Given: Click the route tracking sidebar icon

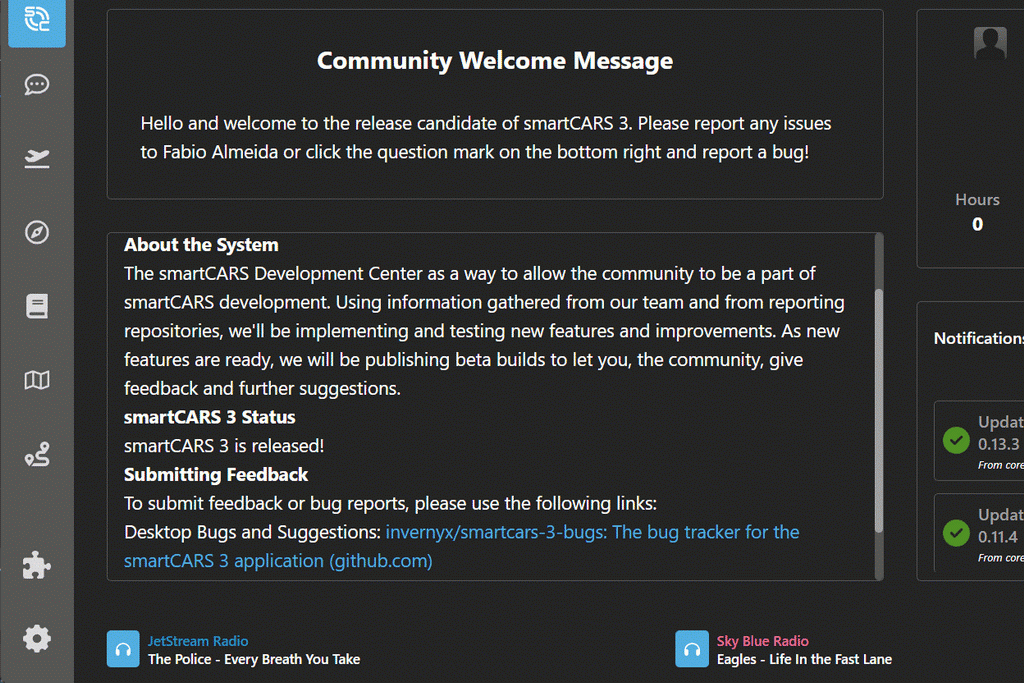Looking at the screenshot, I should [x=37, y=456].
